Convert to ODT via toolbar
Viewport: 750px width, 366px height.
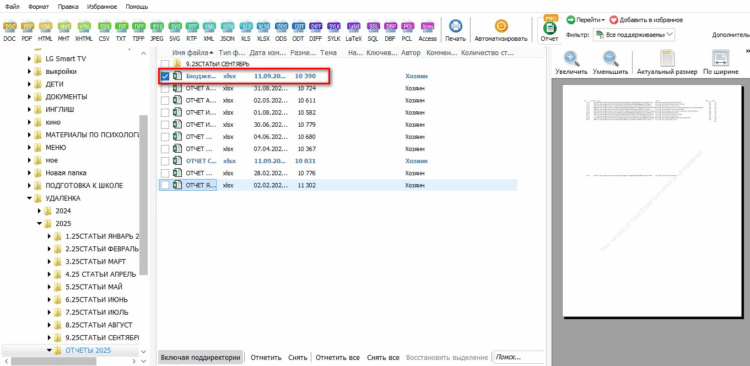(298, 31)
